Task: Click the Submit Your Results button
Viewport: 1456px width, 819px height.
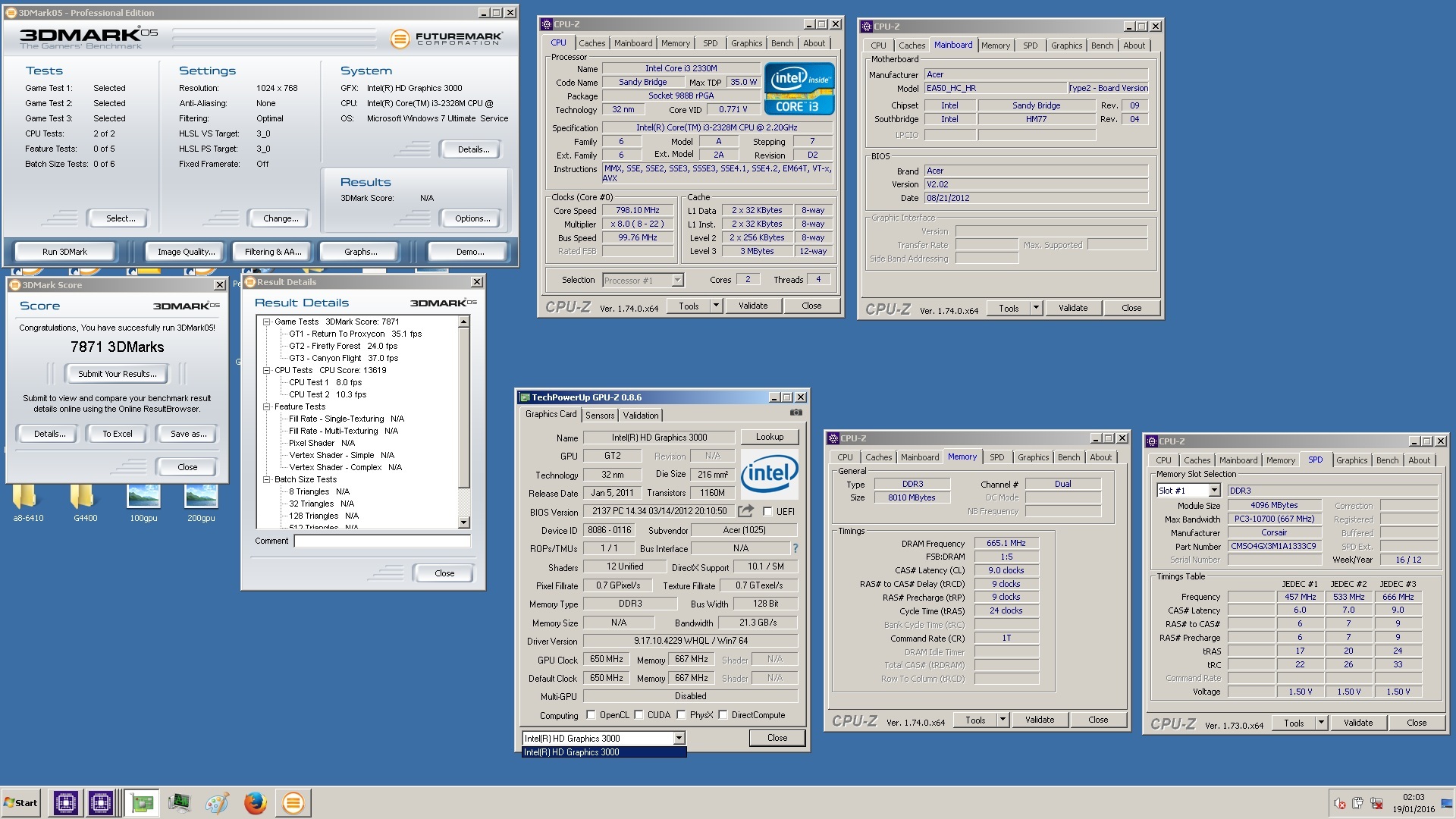Action: [x=118, y=374]
